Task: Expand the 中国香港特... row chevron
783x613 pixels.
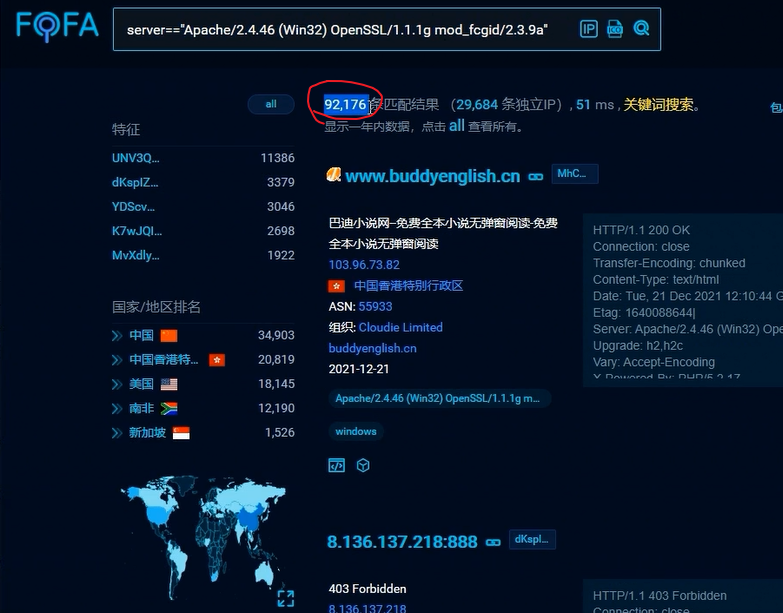Action: point(117,360)
